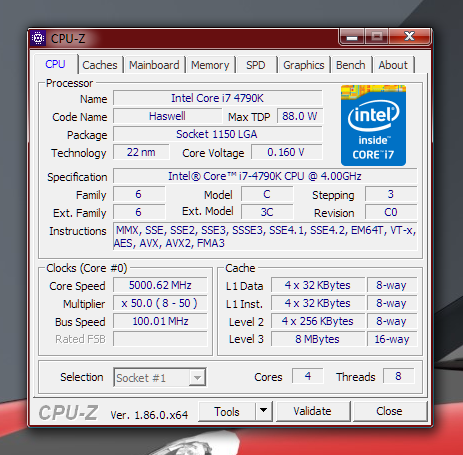Switch to the Caches tab
Viewport: 463px width, 455px height.
point(100,65)
